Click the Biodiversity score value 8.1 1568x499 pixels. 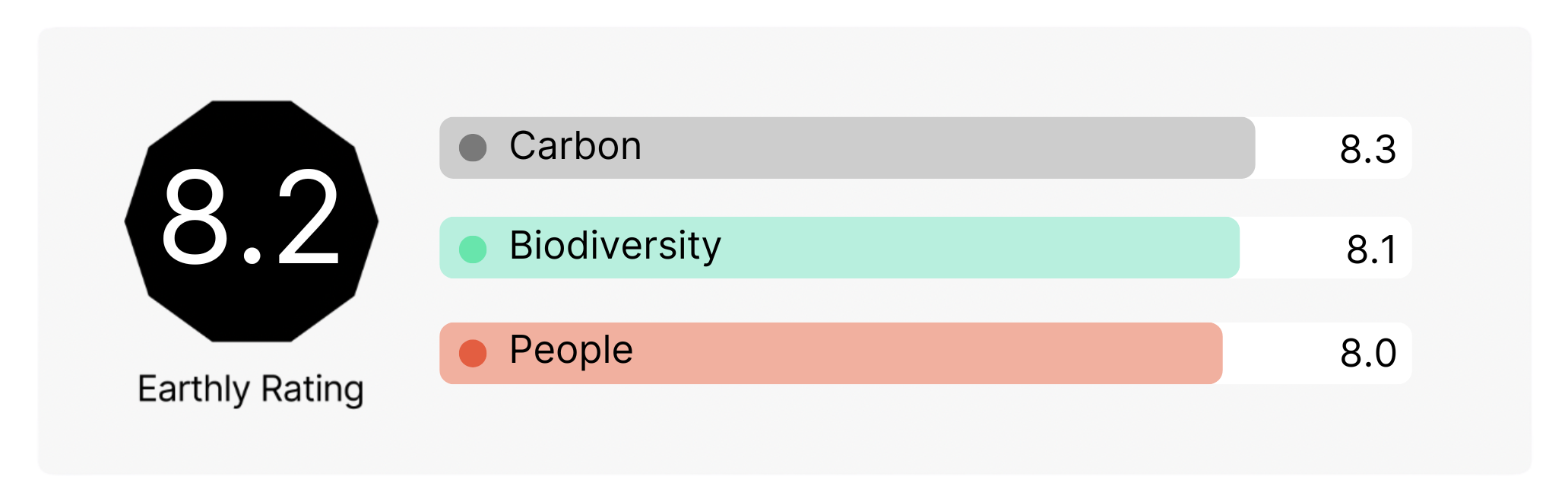pyautogui.click(x=1371, y=249)
